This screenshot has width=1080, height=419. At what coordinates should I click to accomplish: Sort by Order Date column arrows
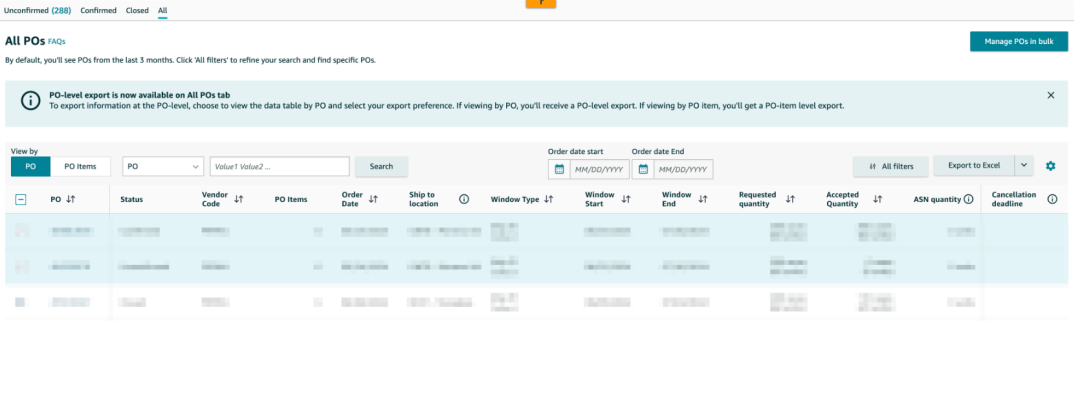click(x=373, y=200)
